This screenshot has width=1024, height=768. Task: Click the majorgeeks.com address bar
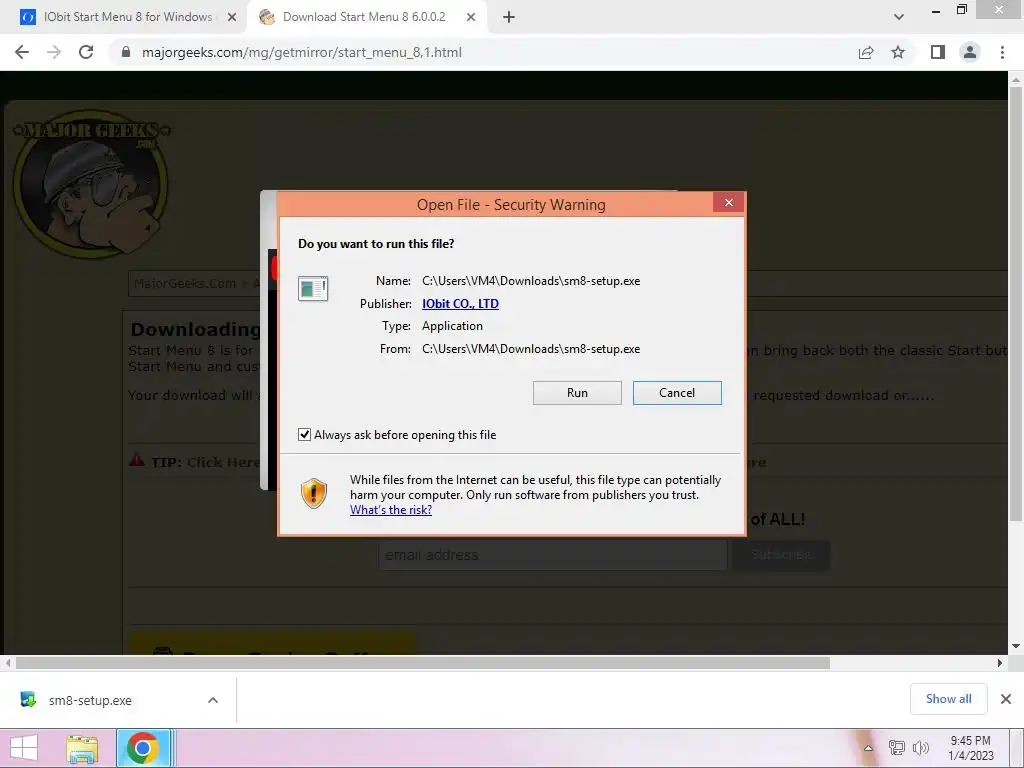[483, 52]
